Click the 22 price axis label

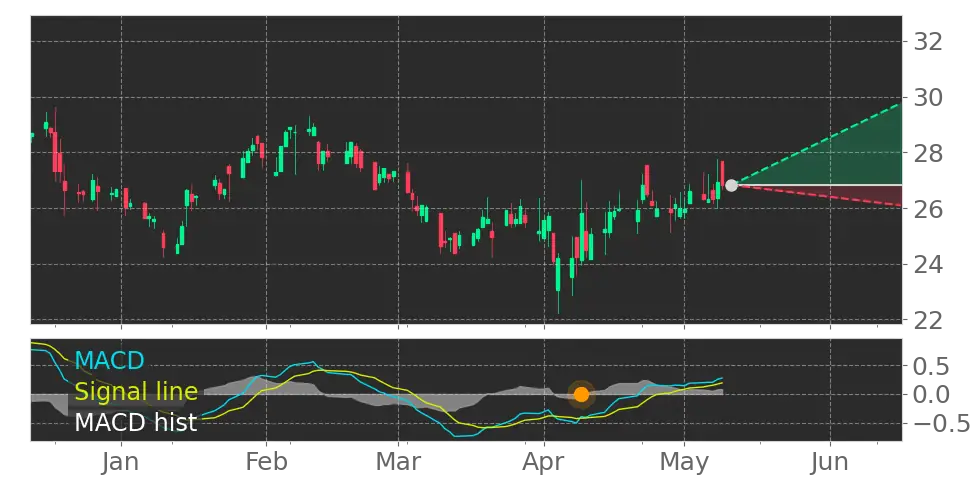coord(928,320)
